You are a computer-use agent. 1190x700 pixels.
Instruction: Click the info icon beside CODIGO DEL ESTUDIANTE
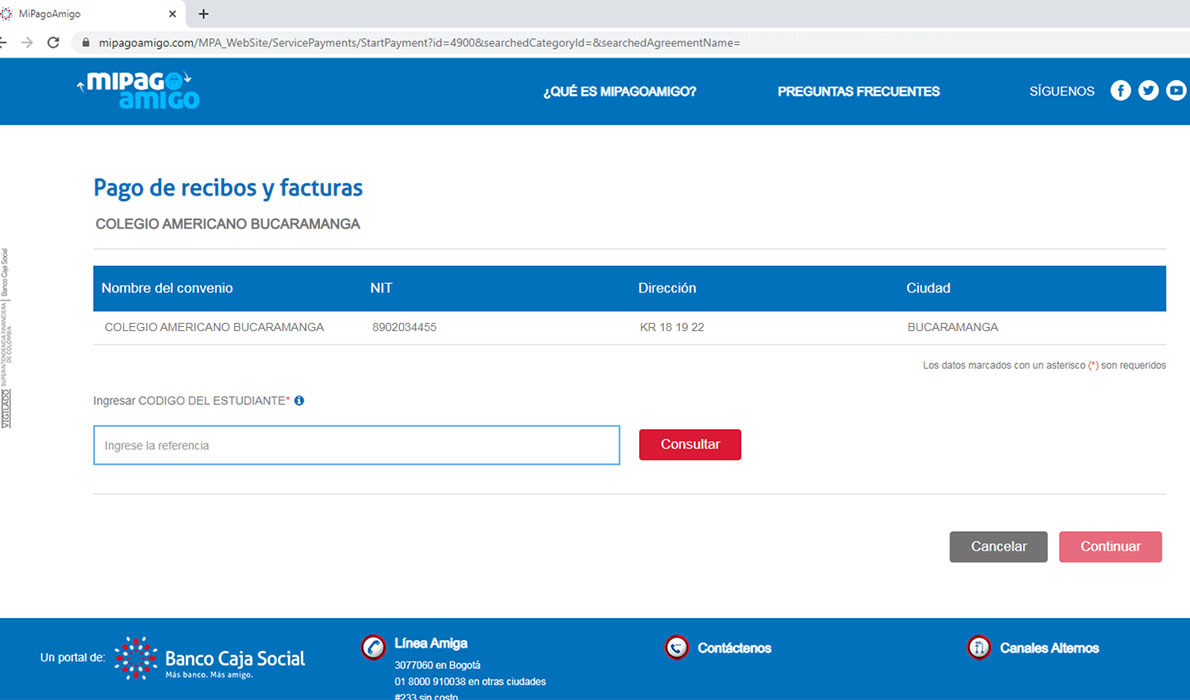point(299,401)
